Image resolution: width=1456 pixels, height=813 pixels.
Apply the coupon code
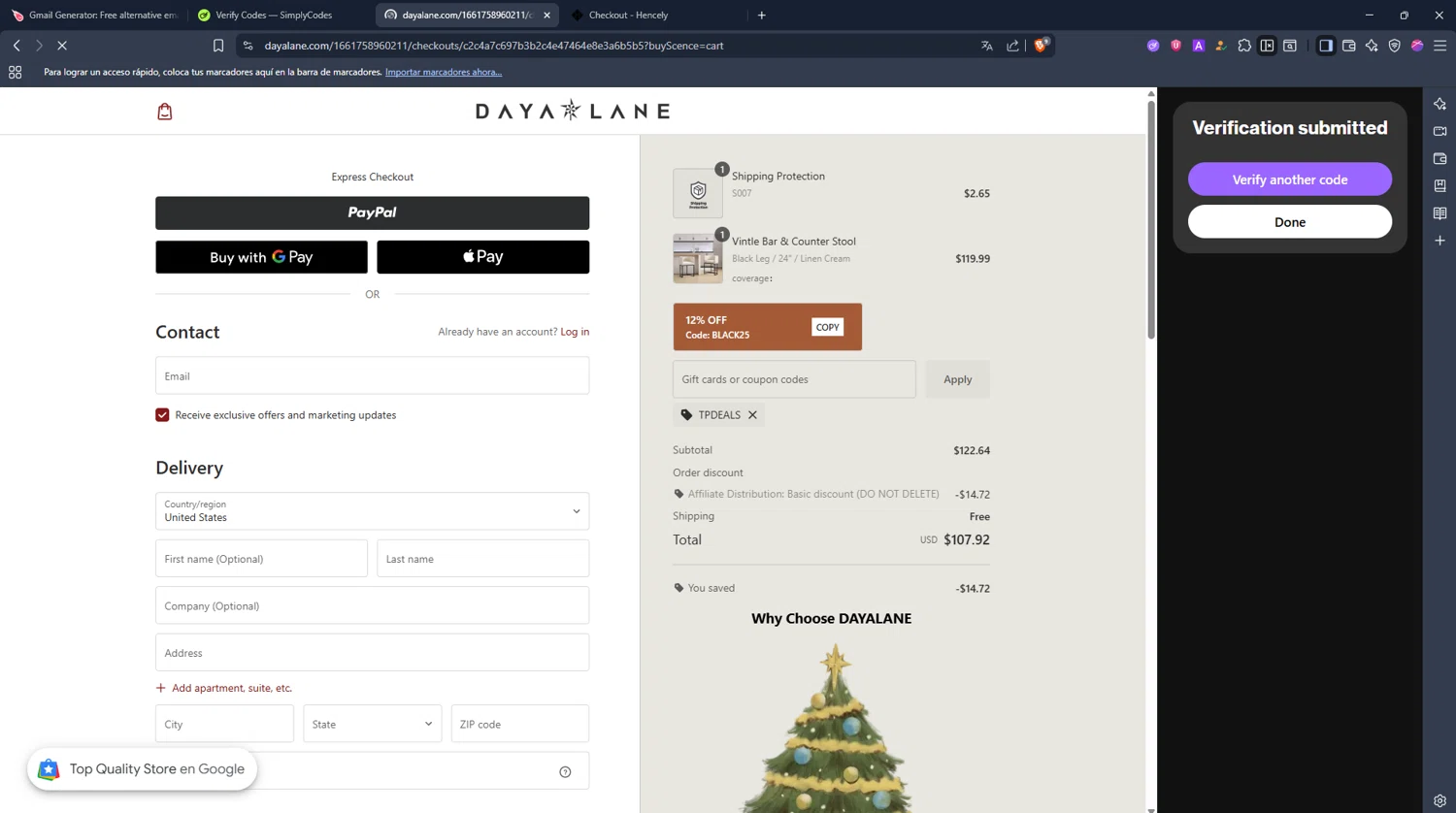(957, 379)
